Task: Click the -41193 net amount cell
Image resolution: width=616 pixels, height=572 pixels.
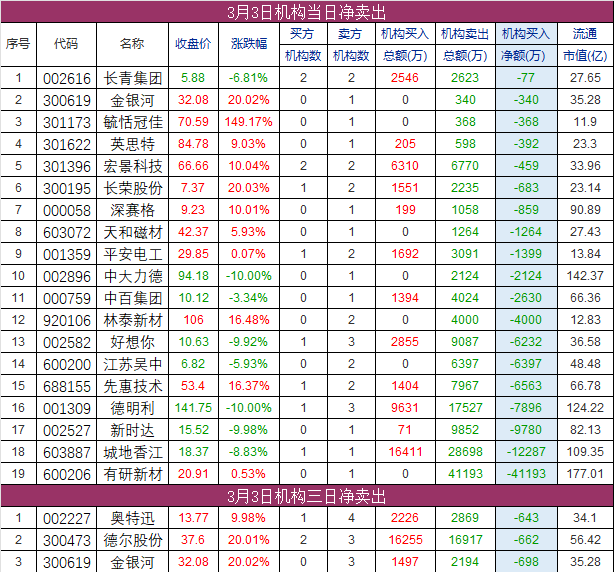Action: point(526,474)
